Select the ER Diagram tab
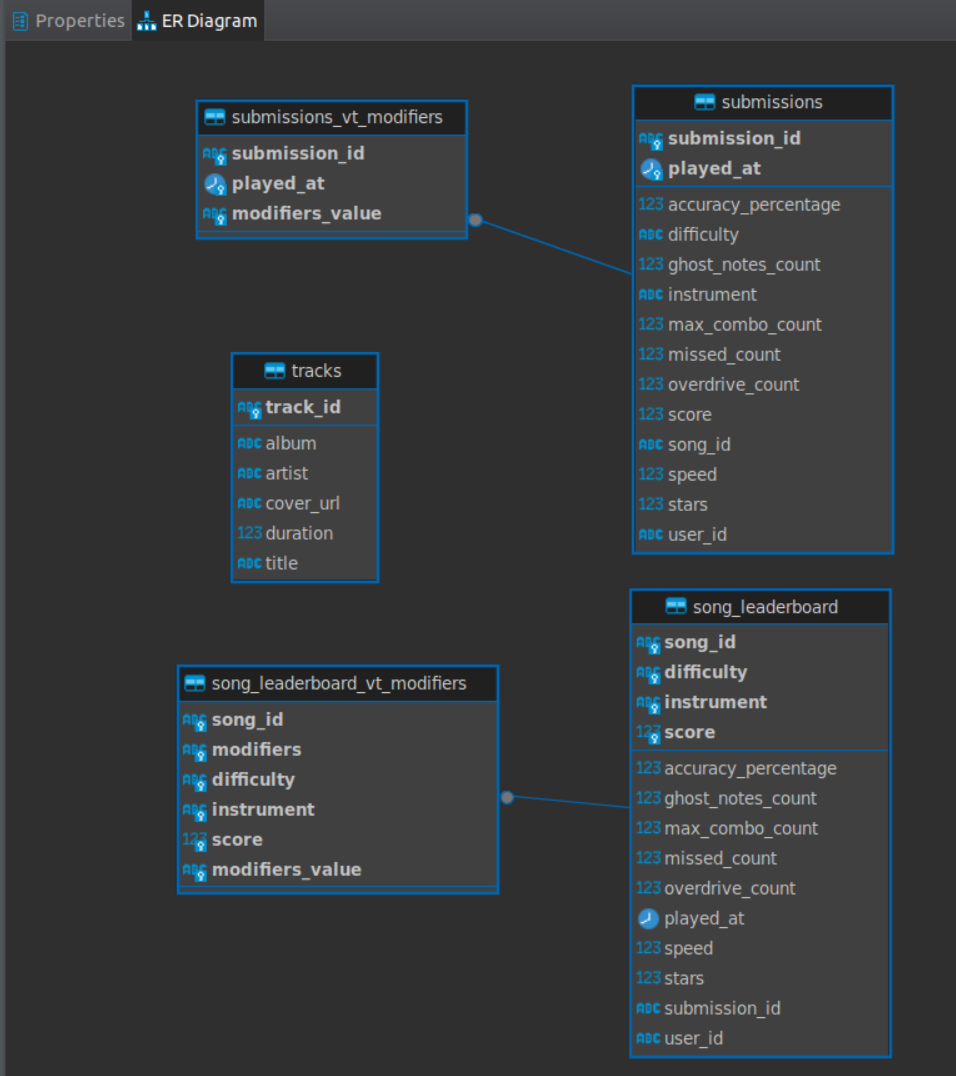The width and height of the screenshot is (956, 1076). 198,21
